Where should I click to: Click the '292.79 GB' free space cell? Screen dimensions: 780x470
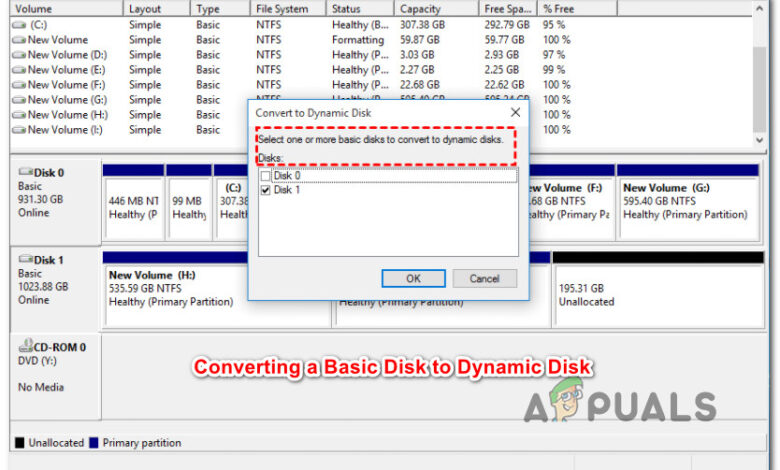[x=507, y=25]
